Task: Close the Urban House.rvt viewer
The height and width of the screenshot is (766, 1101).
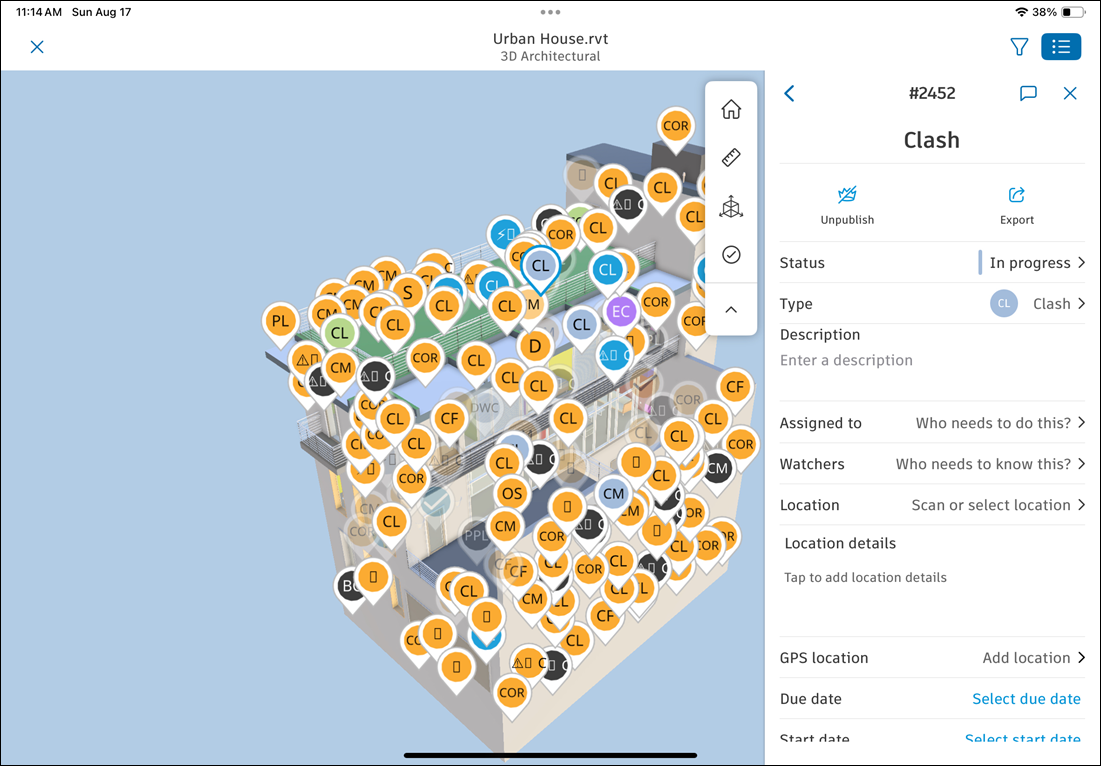Action: point(37,47)
